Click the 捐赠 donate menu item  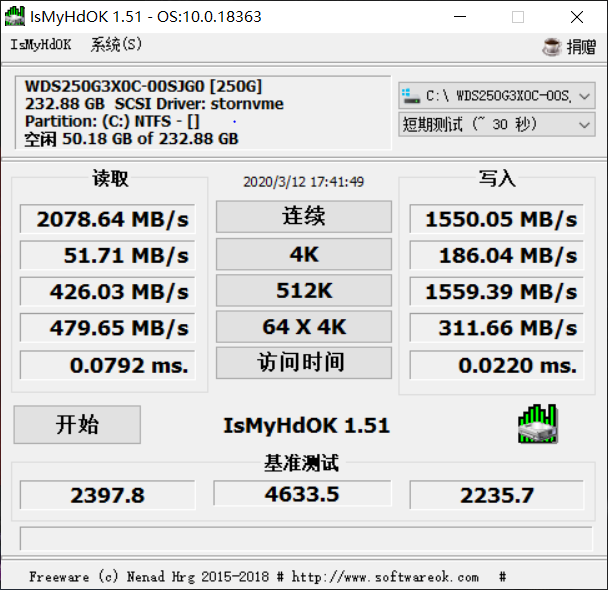581,46
